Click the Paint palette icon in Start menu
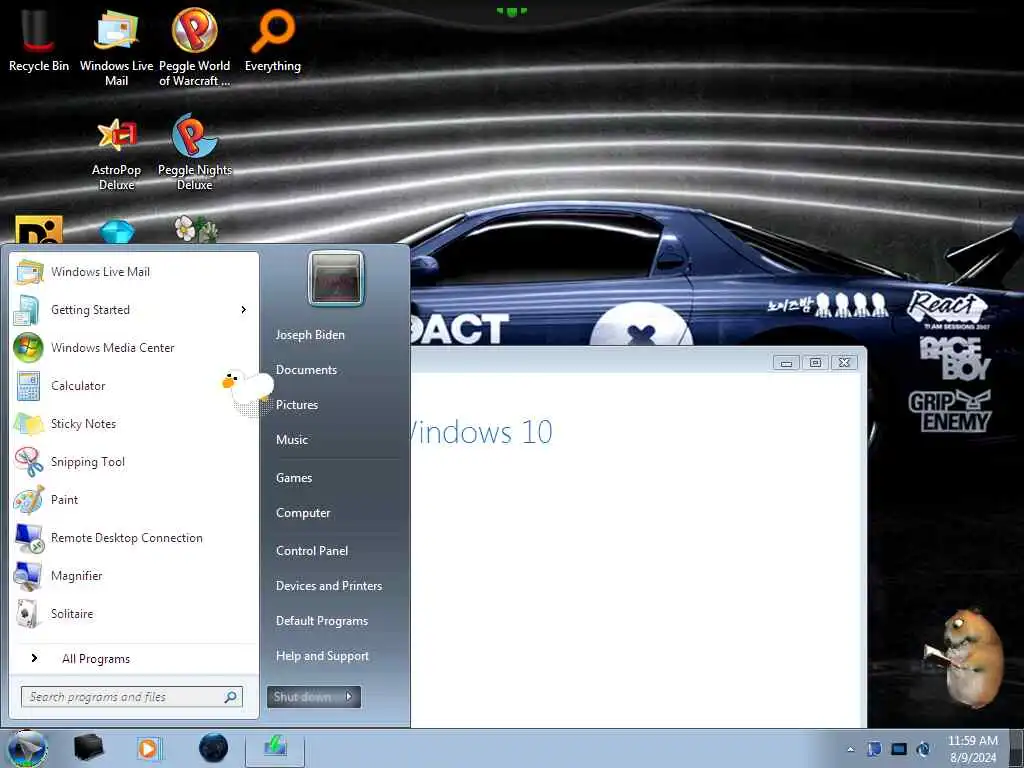The width and height of the screenshot is (1024, 768). point(29,500)
